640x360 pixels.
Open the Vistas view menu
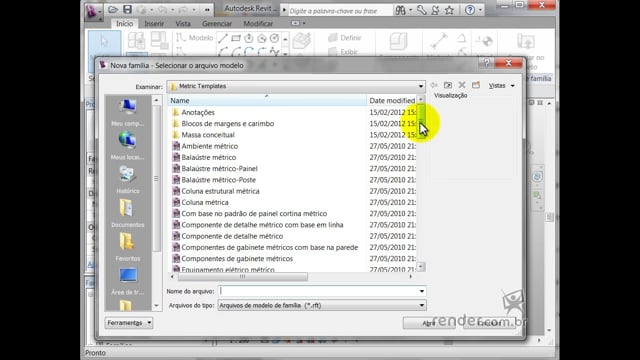point(502,85)
